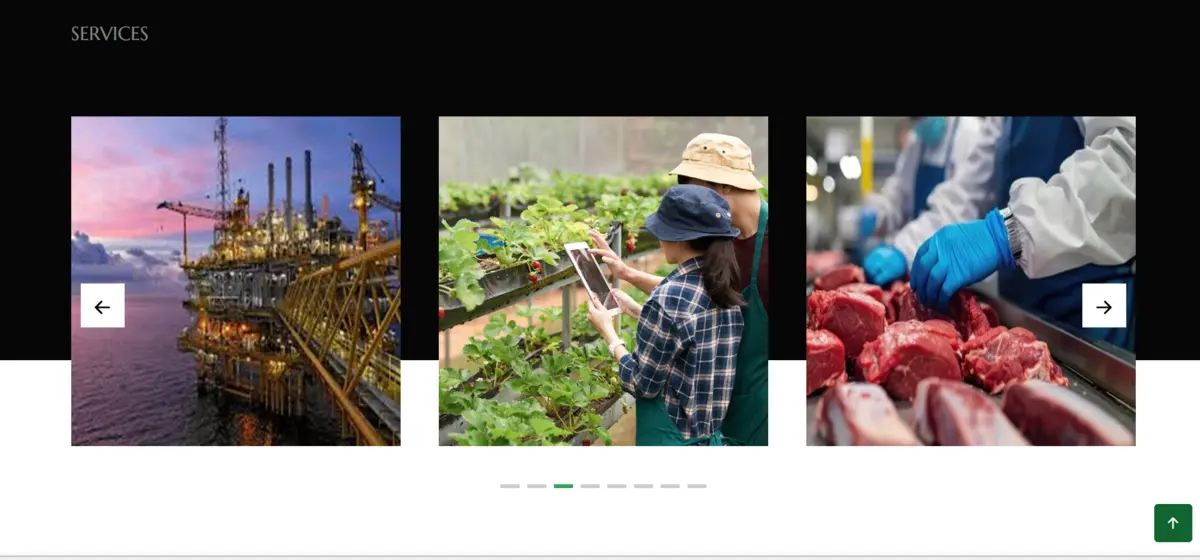
Task: Open the strawberry greenhouse service image
Action: tap(603, 281)
